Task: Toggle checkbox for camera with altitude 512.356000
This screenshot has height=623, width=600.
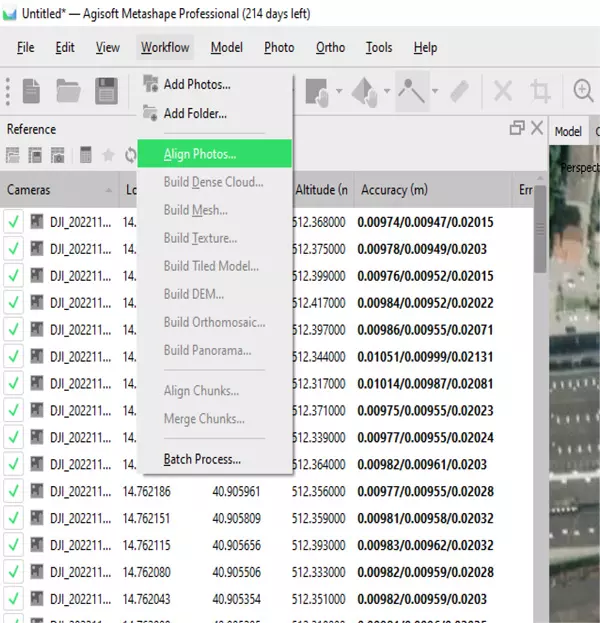Action: point(14,491)
